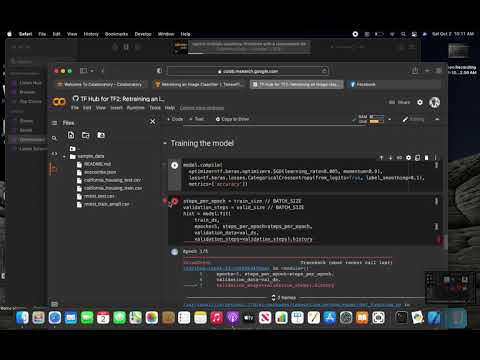Click the Safari address bar
480x360 pixels.
click(248, 71)
